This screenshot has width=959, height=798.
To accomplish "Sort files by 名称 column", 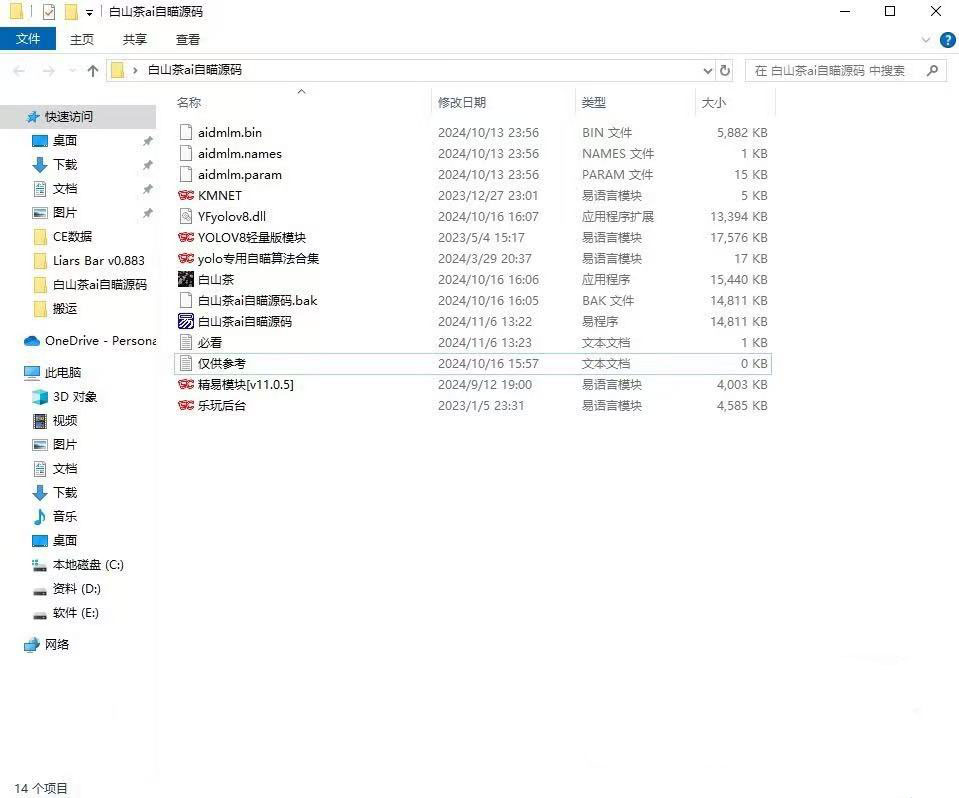I will pyautogui.click(x=188, y=103).
